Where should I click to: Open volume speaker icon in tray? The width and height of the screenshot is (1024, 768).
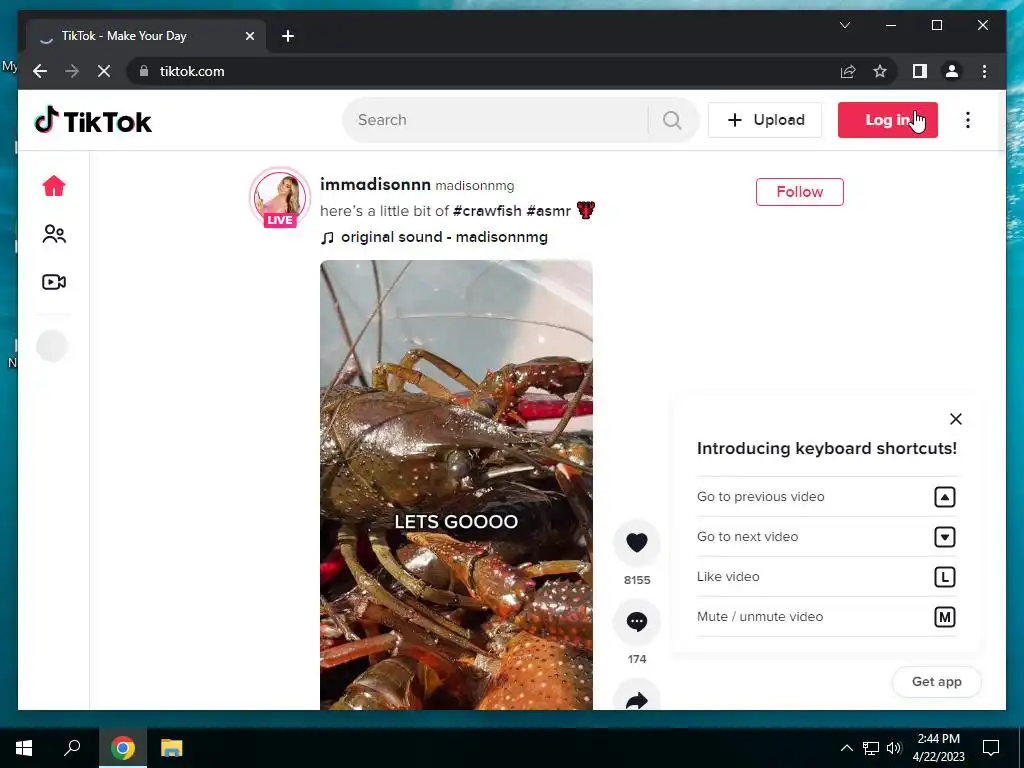(894, 748)
